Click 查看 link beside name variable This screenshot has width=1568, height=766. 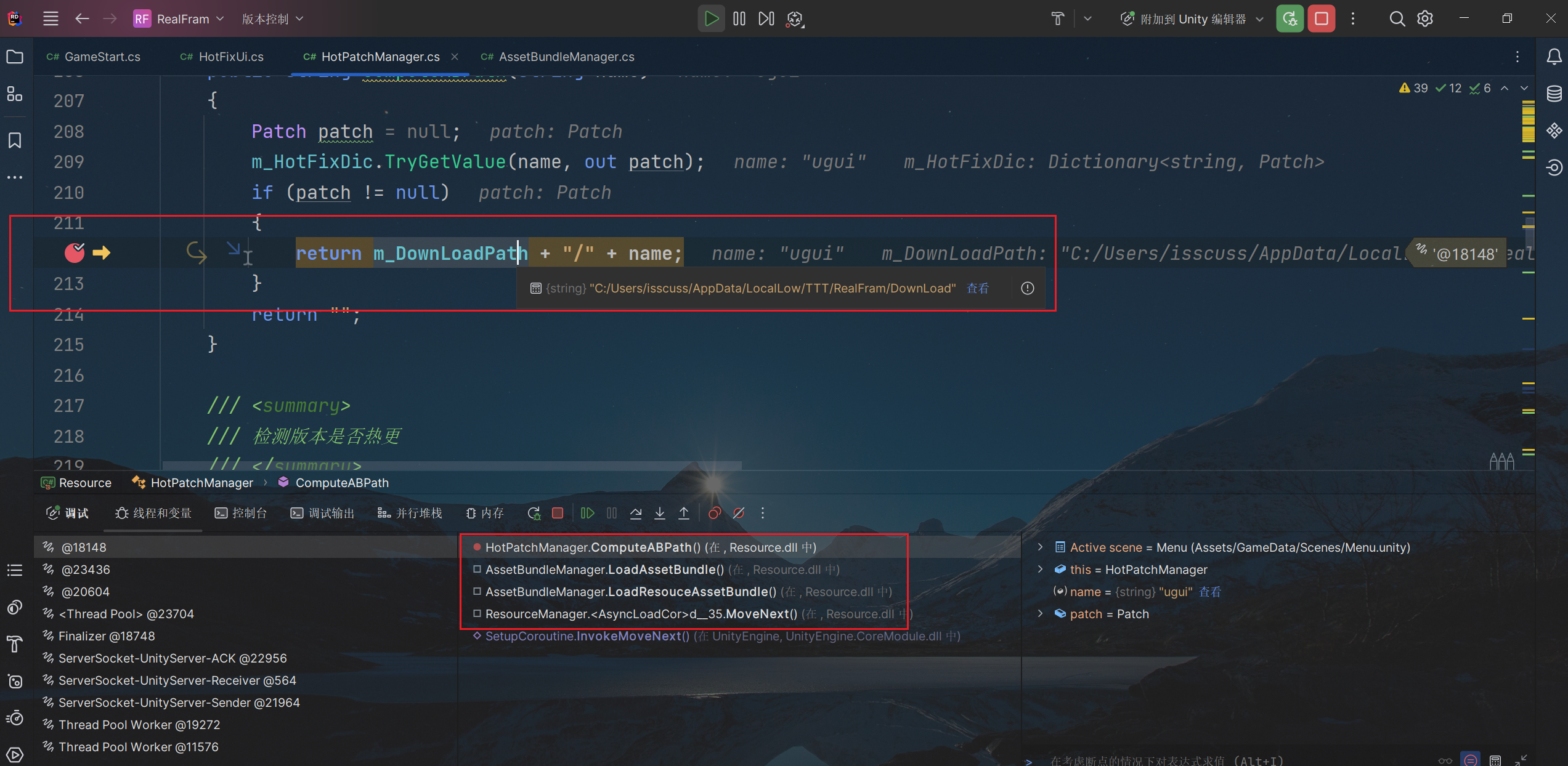coord(1210,592)
